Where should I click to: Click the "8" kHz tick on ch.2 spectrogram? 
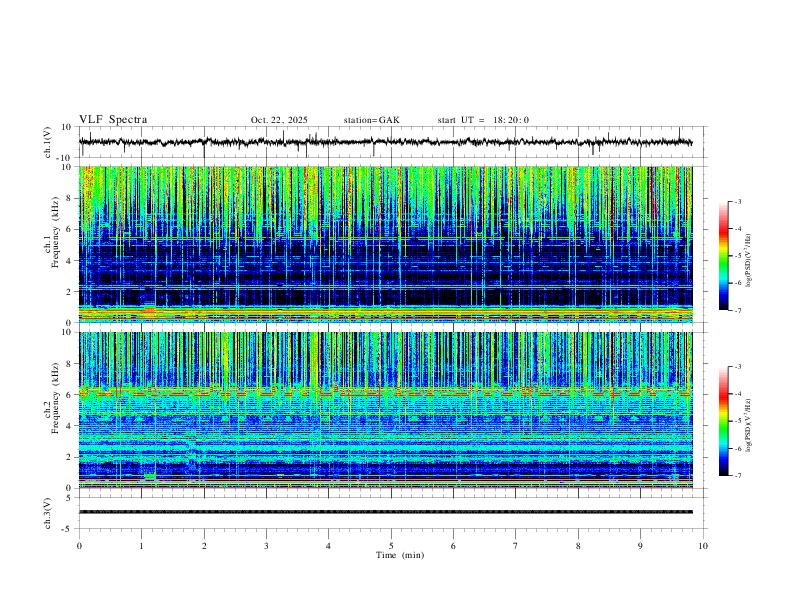pos(69,364)
